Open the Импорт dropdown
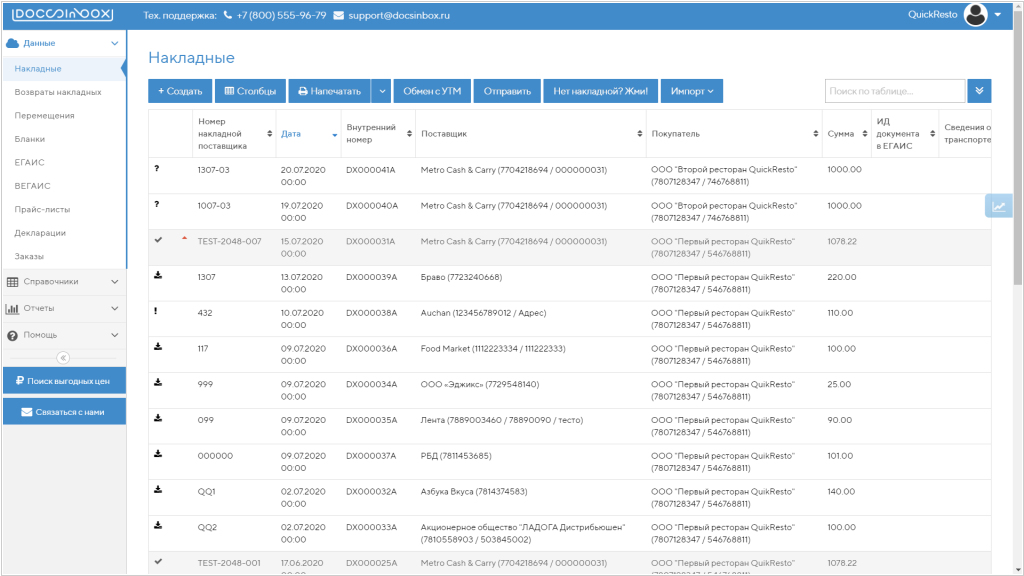Screen dimensions: 1024x576 [x=692, y=91]
